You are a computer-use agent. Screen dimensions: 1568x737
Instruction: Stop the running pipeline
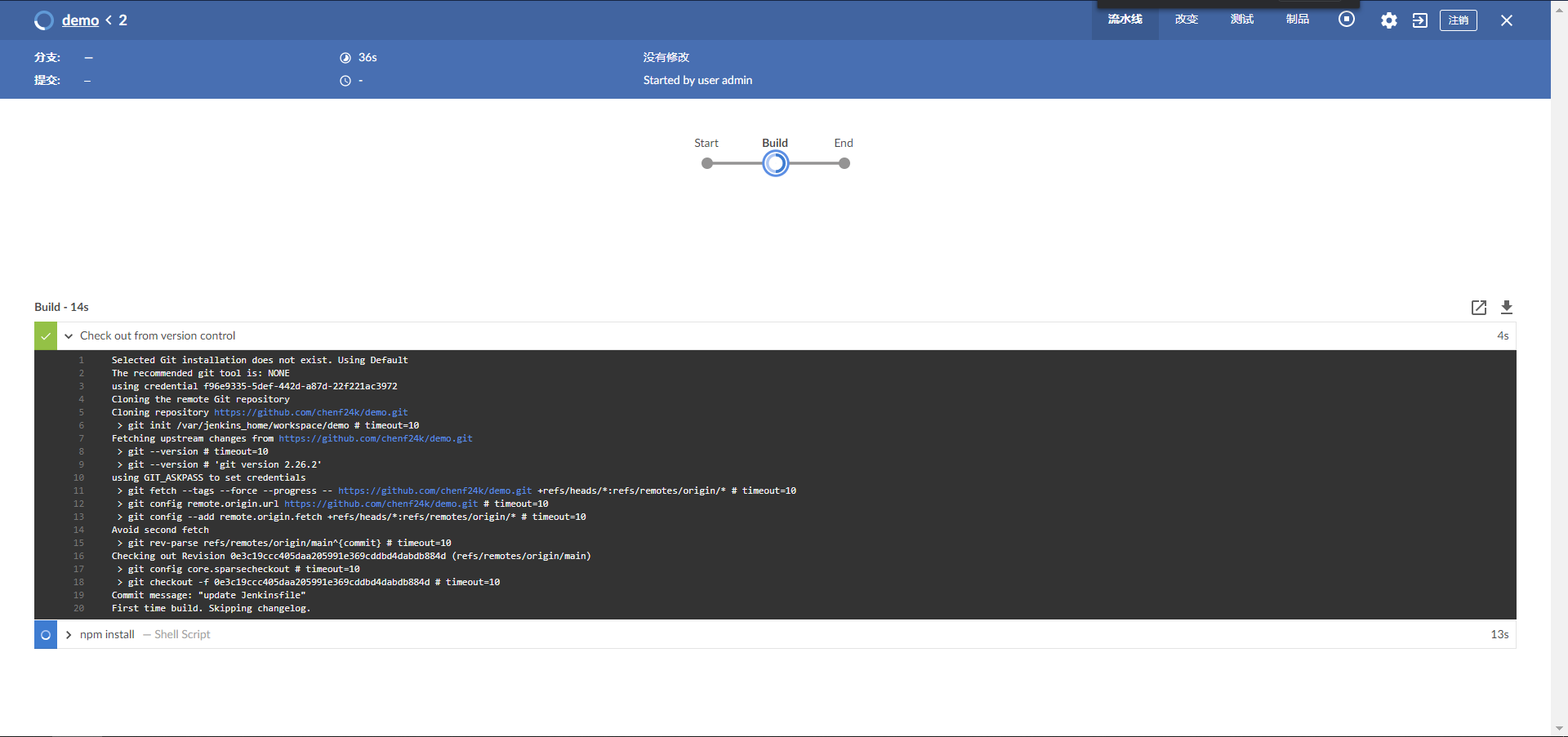pos(1346,20)
